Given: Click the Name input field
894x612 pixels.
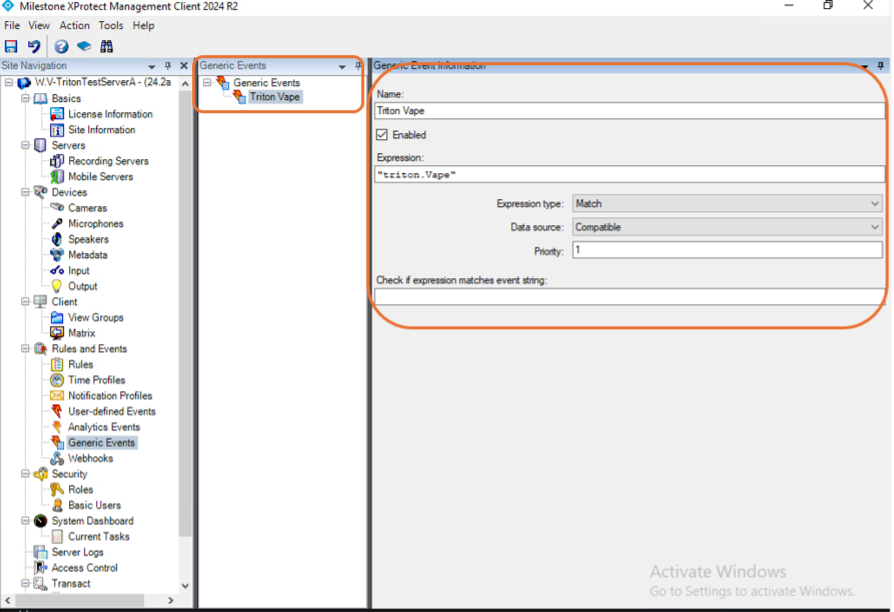Looking at the screenshot, I should 629,111.
